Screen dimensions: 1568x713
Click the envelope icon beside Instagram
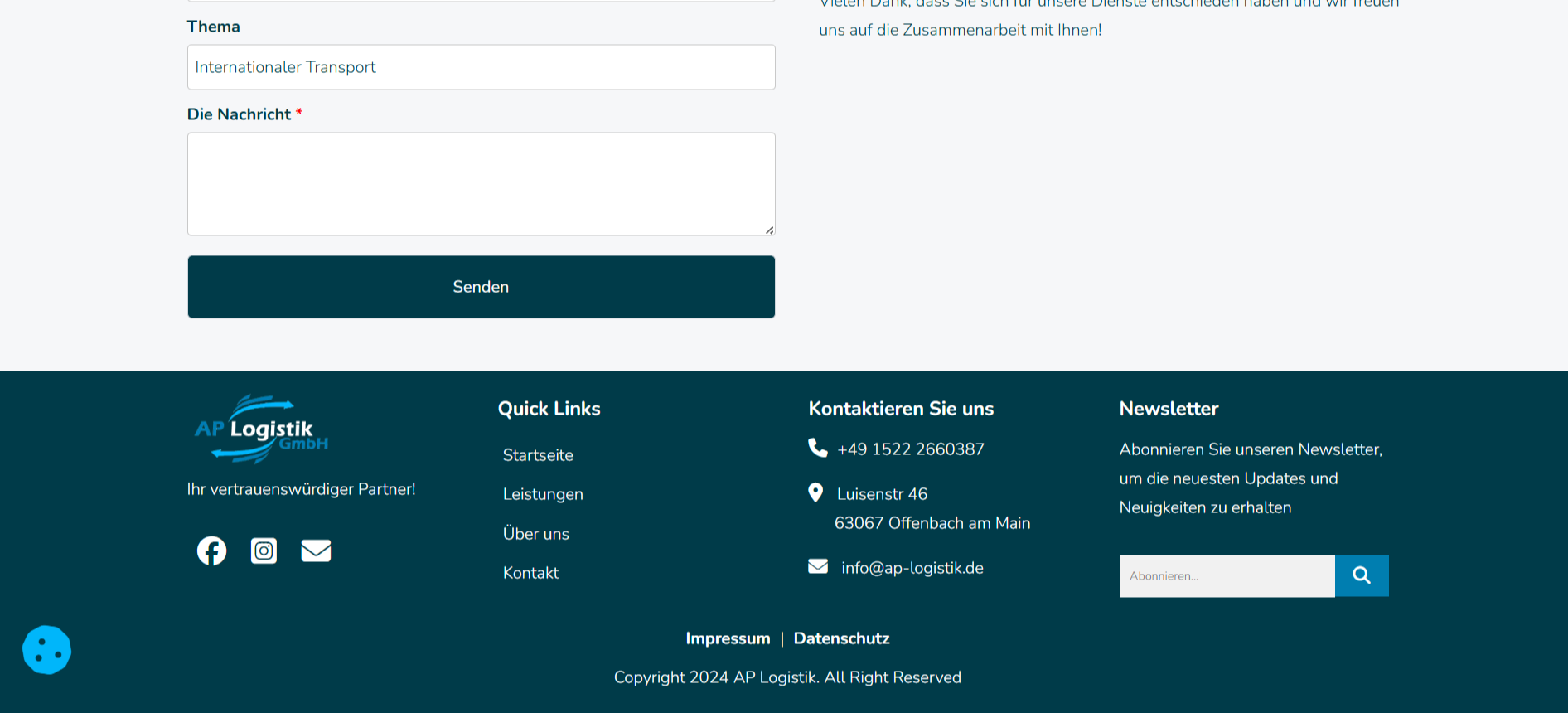point(316,551)
